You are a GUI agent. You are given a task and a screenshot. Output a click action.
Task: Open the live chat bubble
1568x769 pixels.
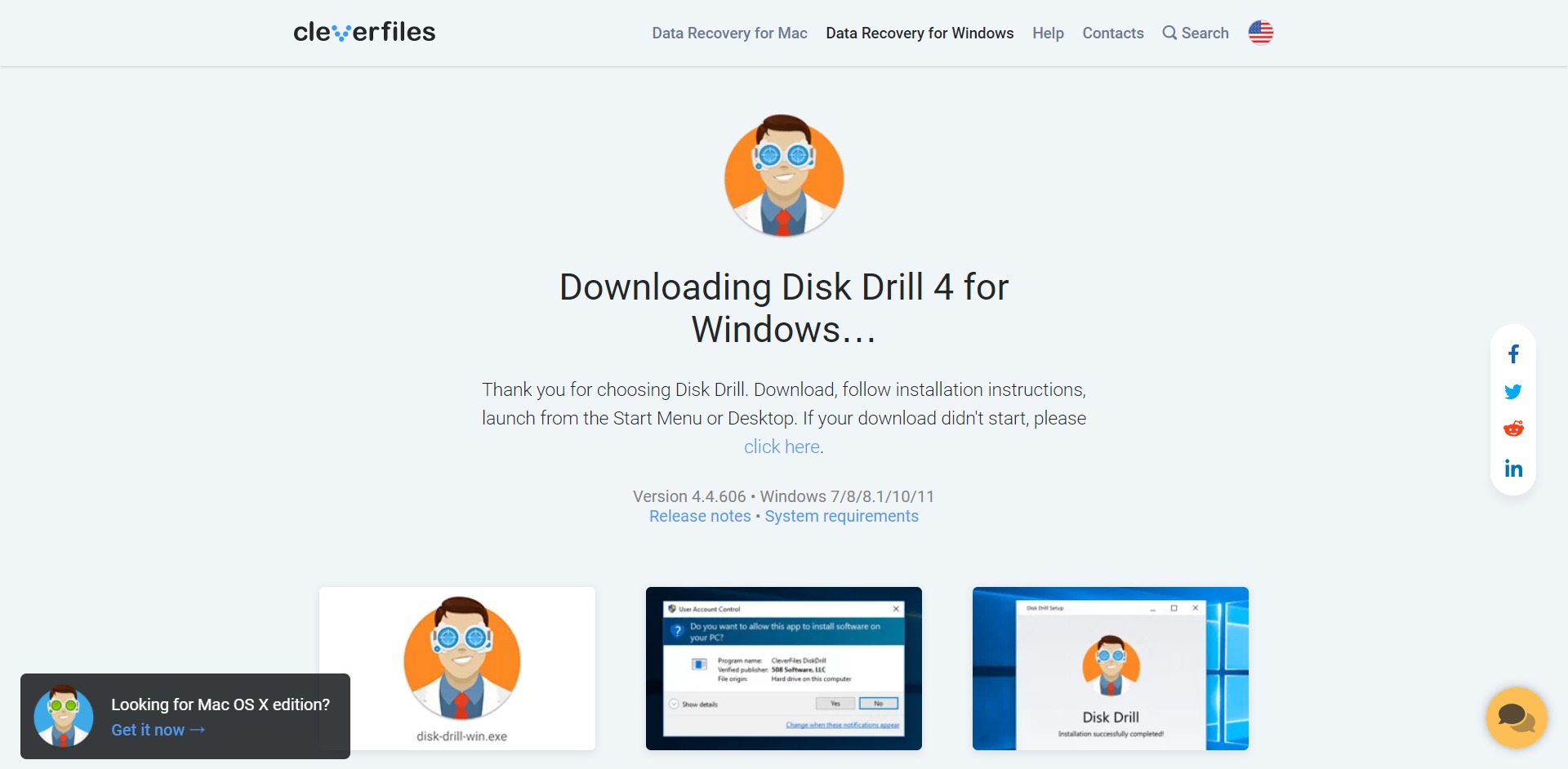(x=1517, y=718)
